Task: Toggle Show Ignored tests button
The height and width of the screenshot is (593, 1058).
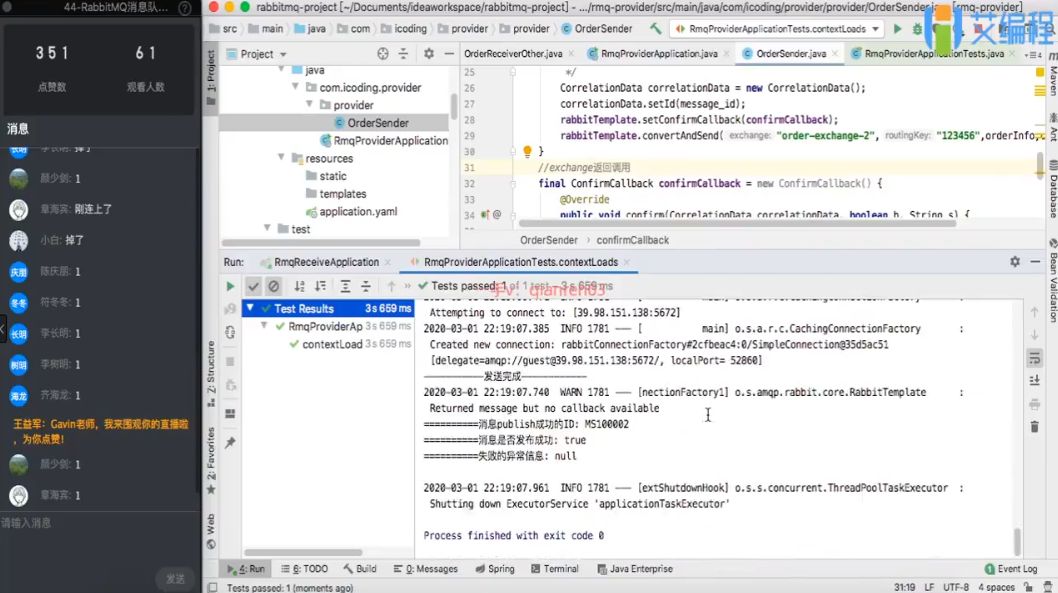Action: pos(273,286)
